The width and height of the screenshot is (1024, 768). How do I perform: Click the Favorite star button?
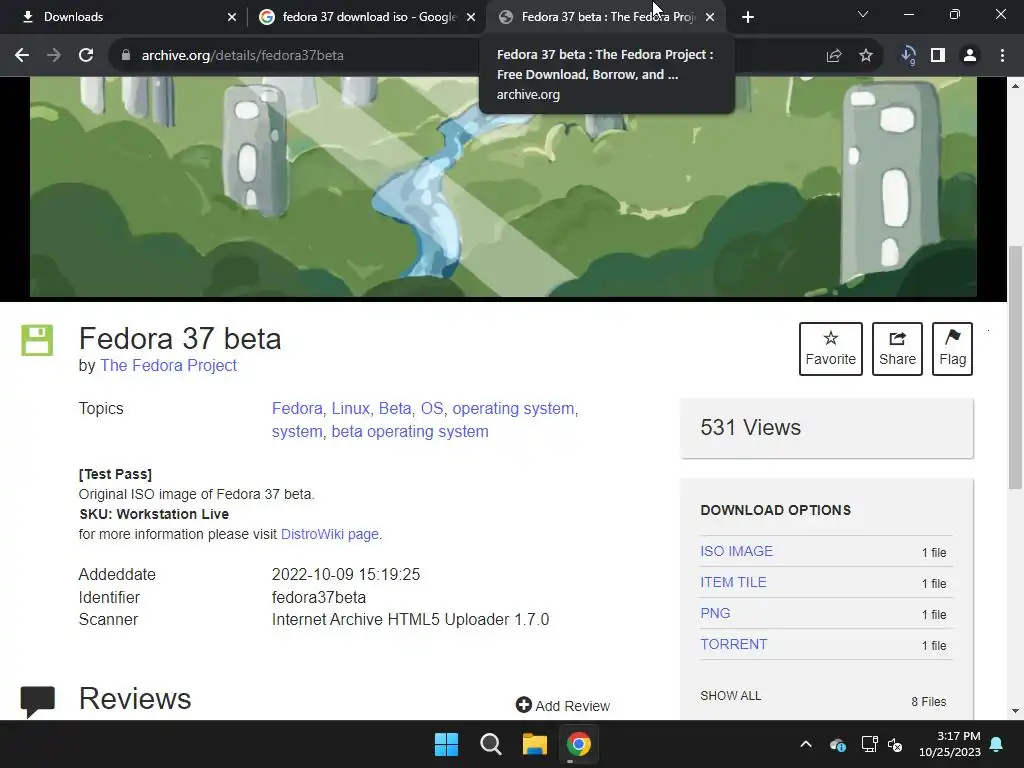click(x=831, y=349)
